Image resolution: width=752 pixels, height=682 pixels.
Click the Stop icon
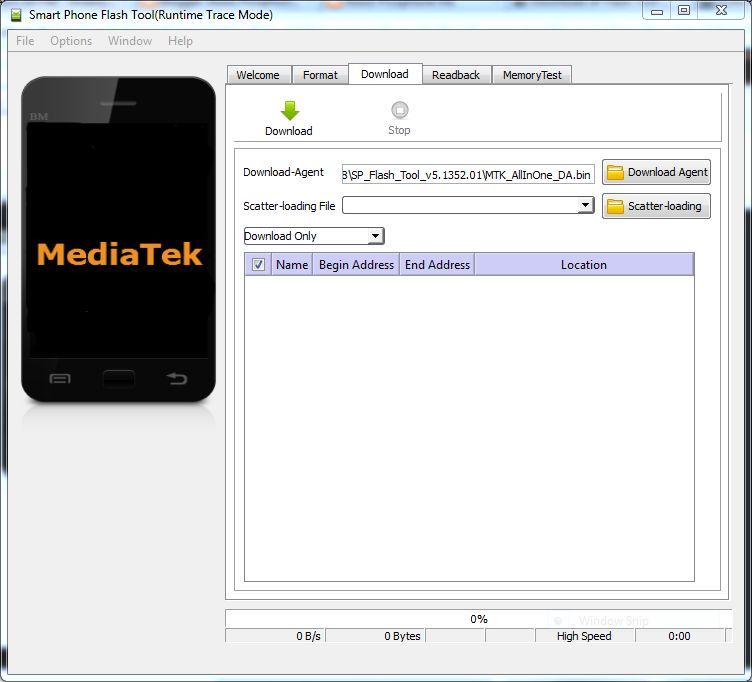[x=400, y=110]
